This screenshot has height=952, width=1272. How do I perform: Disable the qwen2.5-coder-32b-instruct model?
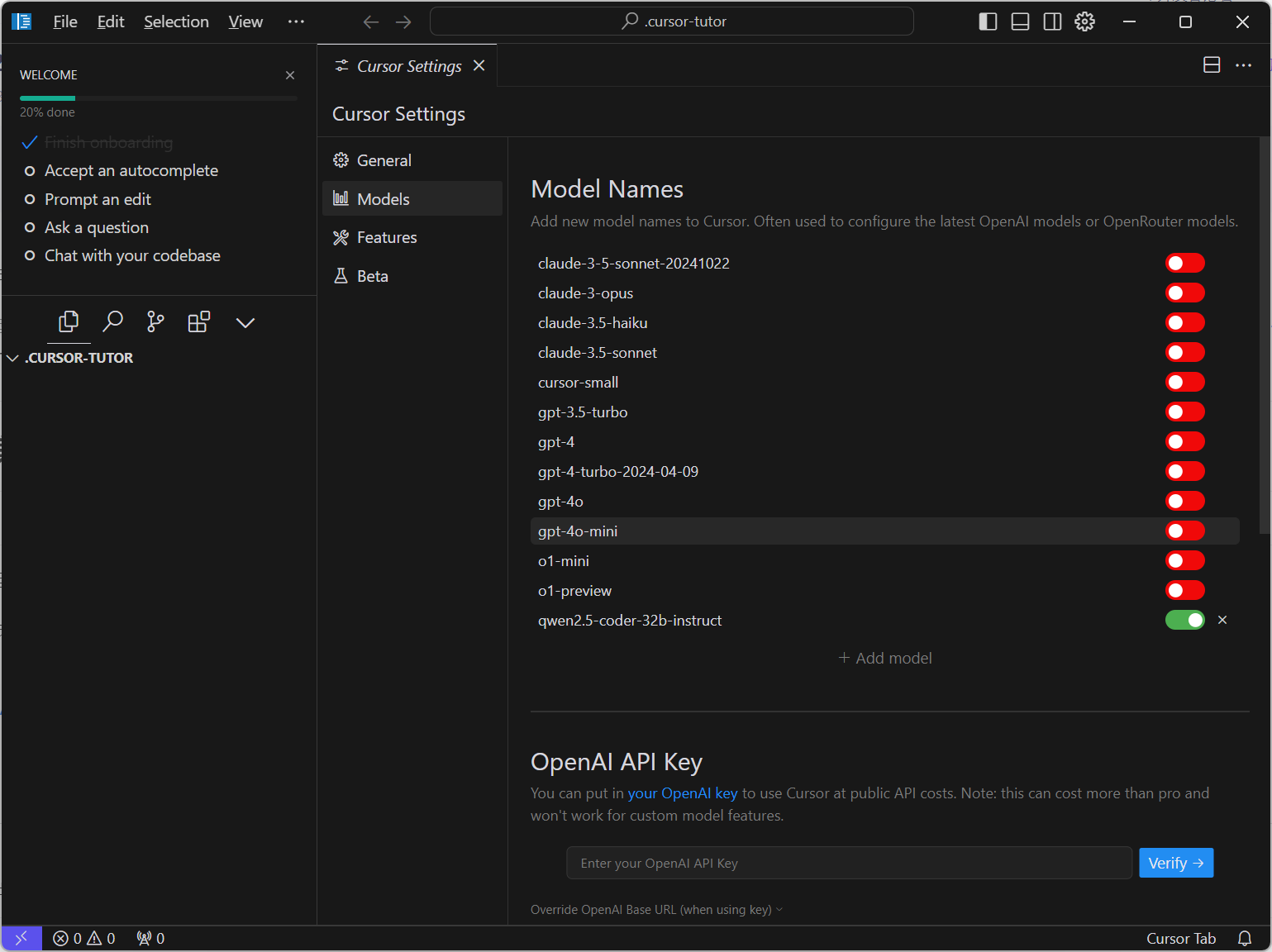coord(1185,620)
